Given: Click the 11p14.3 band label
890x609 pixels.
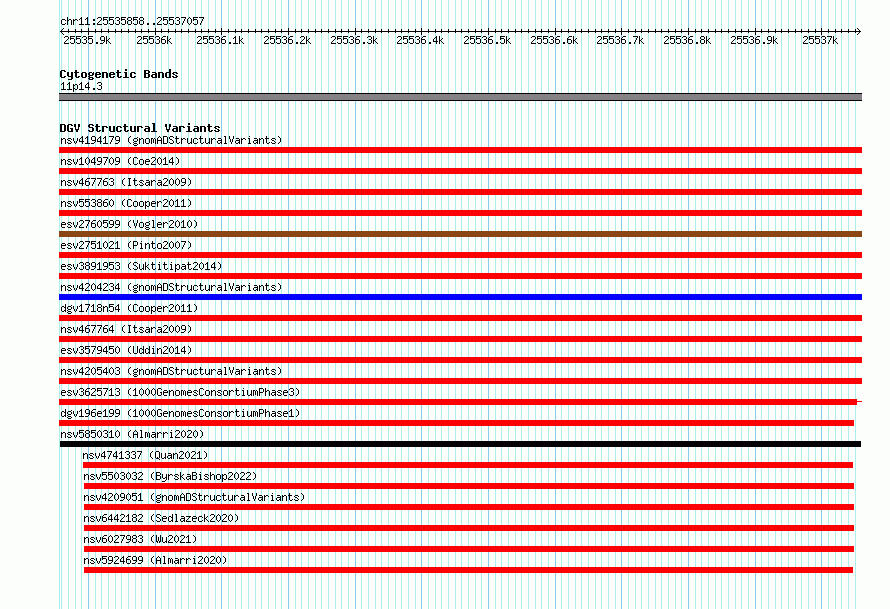Looking at the screenshot, I should tap(81, 86).
